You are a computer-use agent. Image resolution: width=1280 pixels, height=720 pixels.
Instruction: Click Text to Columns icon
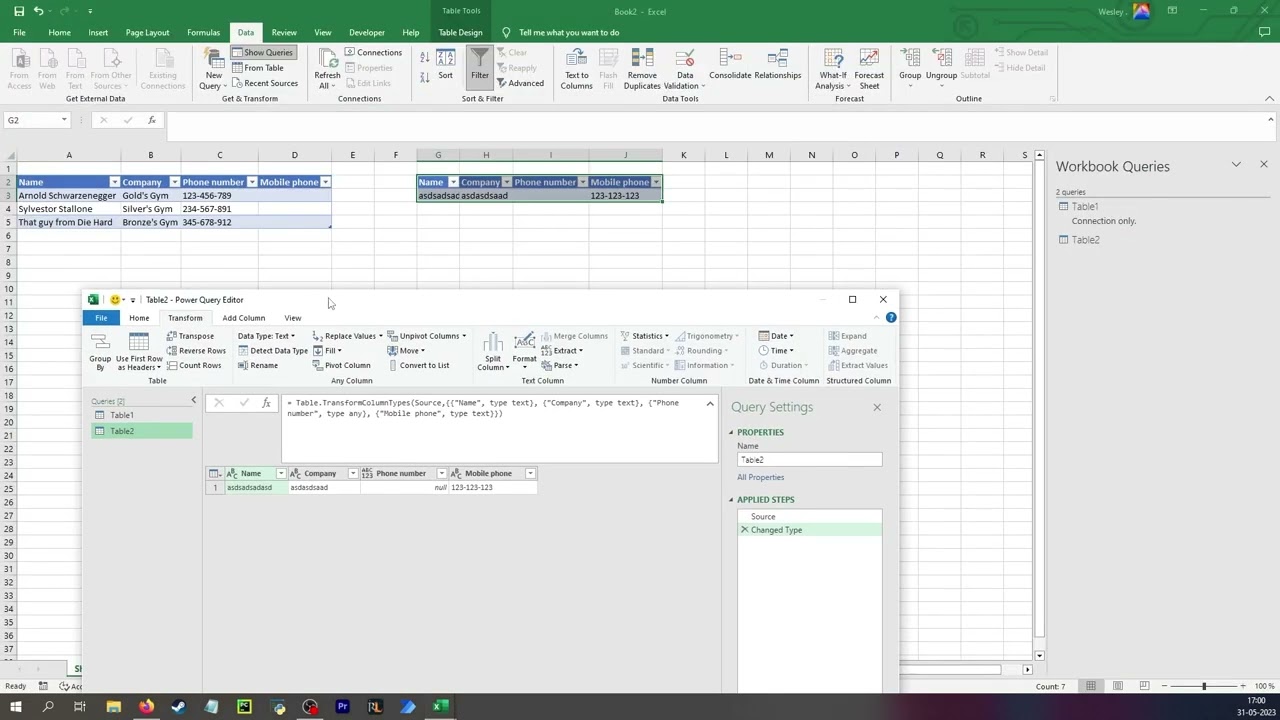pyautogui.click(x=577, y=69)
